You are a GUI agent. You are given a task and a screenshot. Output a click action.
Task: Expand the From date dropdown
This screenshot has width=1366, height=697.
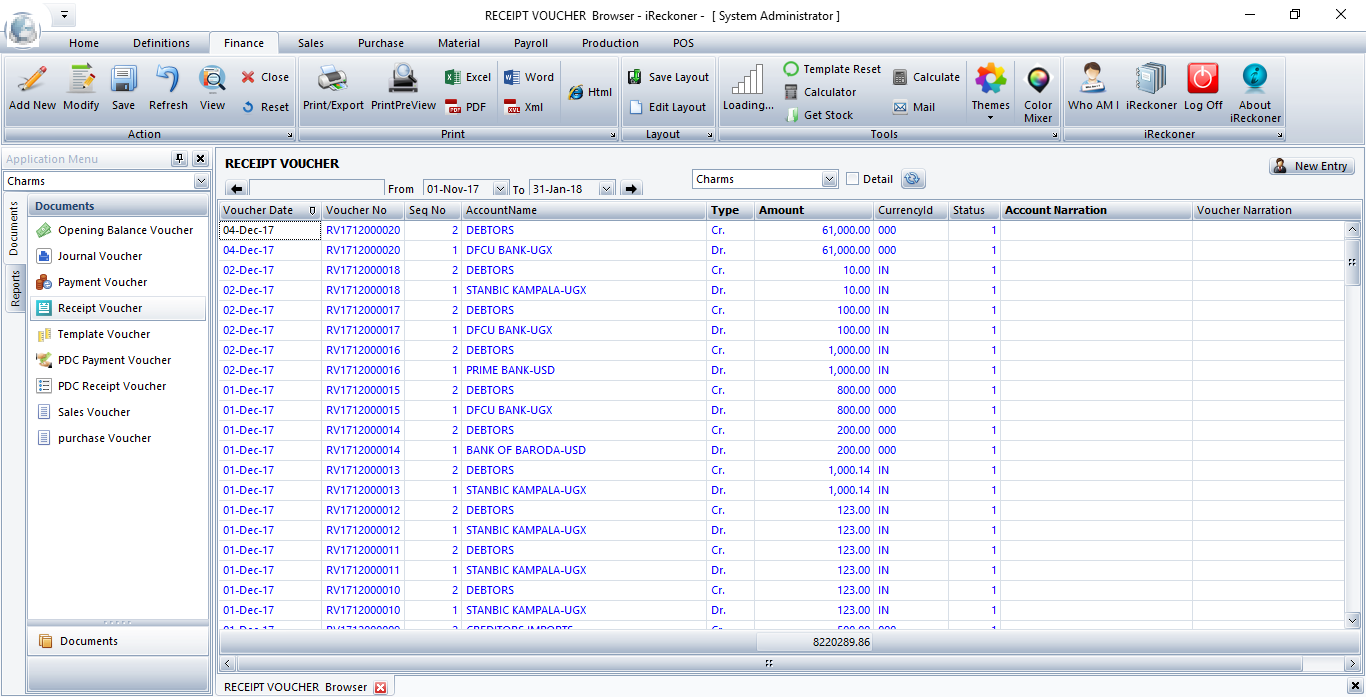(501, 189)
